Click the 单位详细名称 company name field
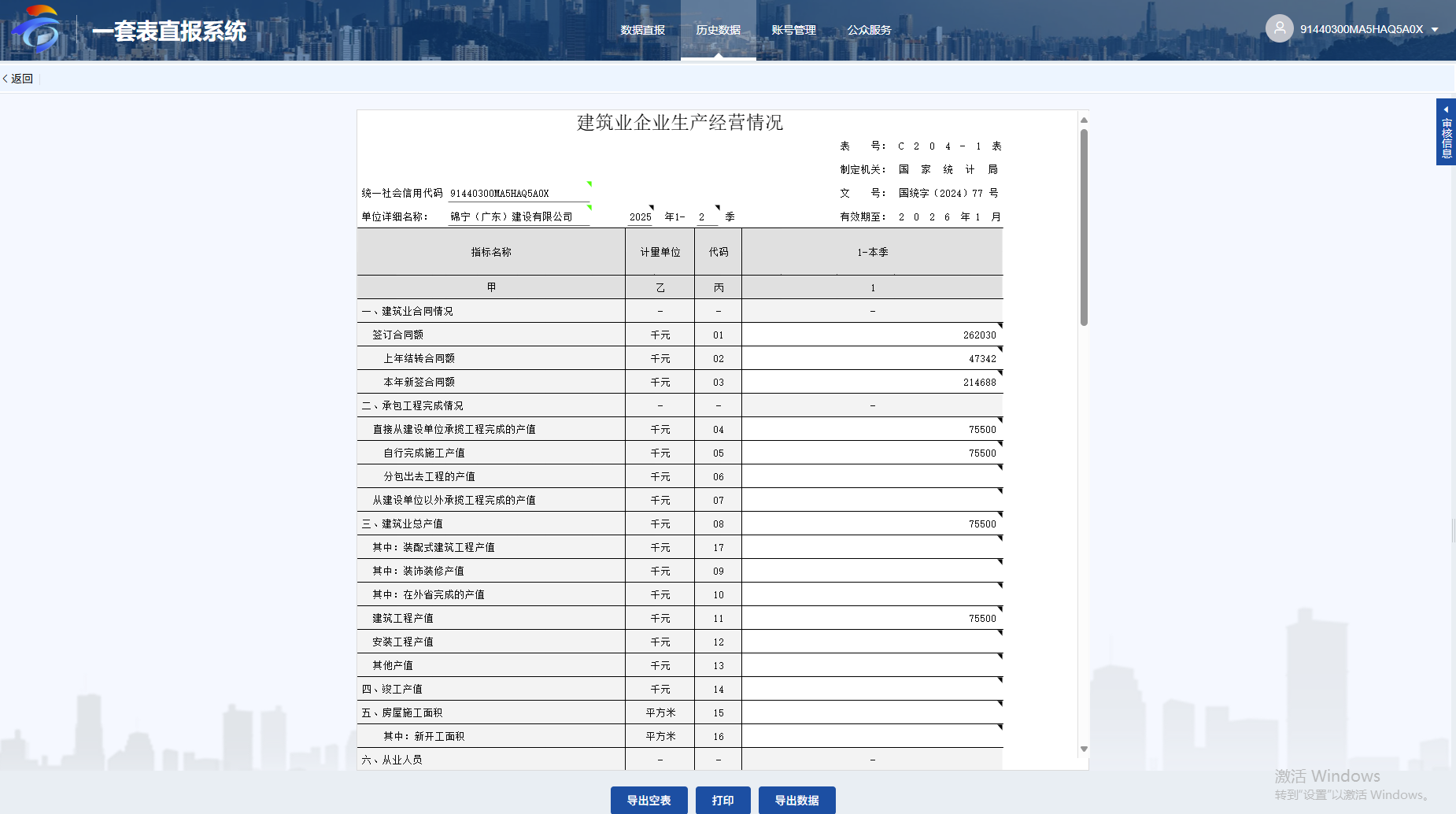 (x=519, y=216)
